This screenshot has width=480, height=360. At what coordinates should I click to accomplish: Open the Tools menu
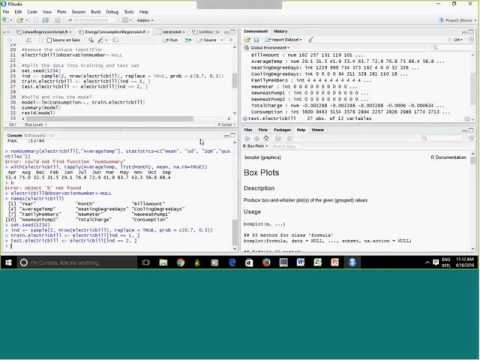(129, 12)
